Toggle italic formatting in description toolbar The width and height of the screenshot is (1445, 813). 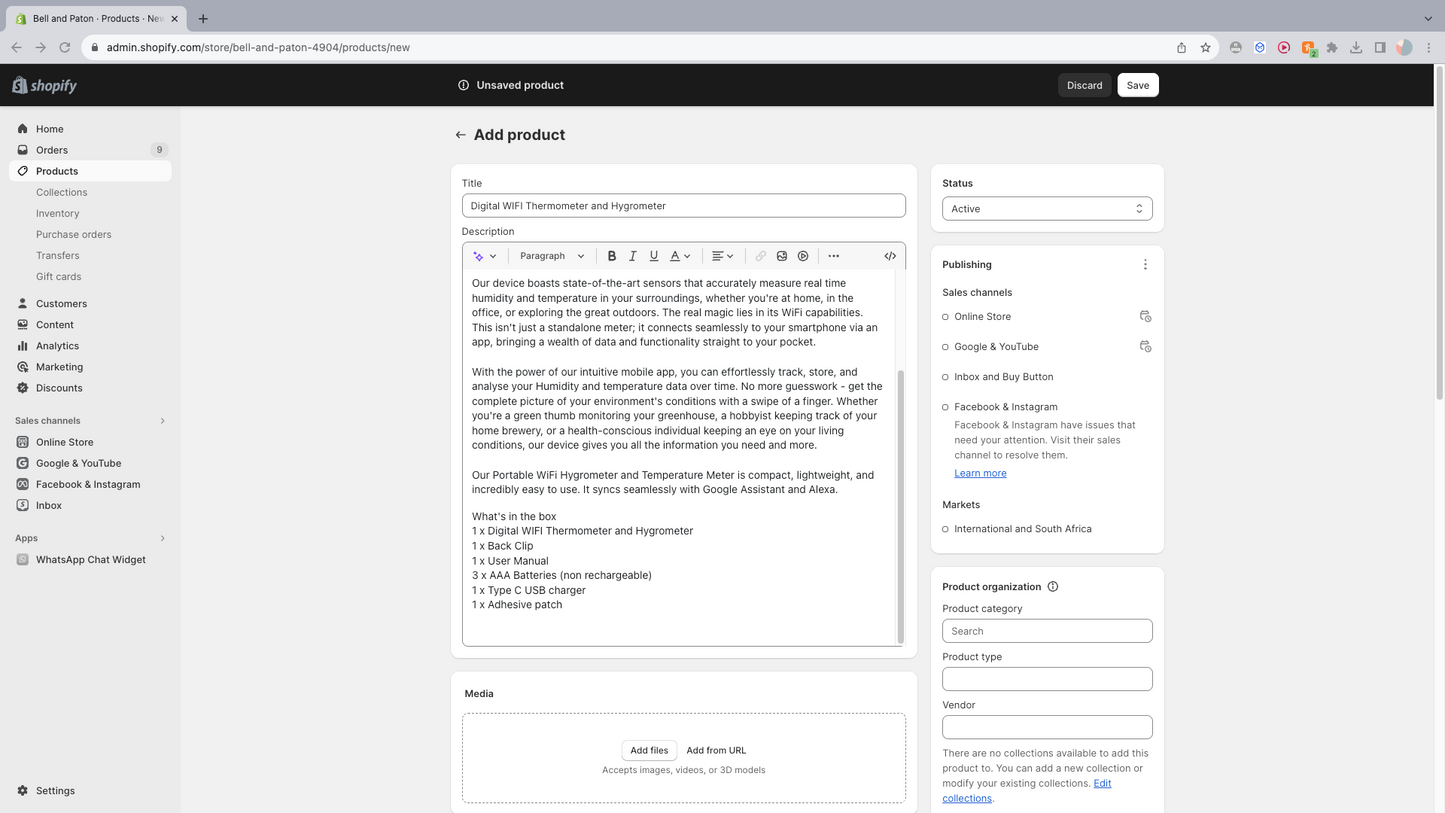(x=633, y=256)
